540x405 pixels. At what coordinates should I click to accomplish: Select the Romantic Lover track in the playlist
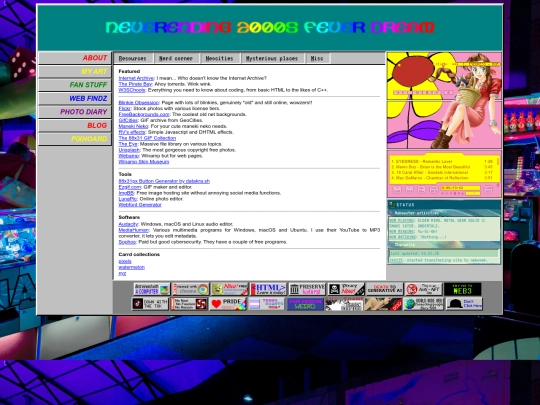(442, 161)
